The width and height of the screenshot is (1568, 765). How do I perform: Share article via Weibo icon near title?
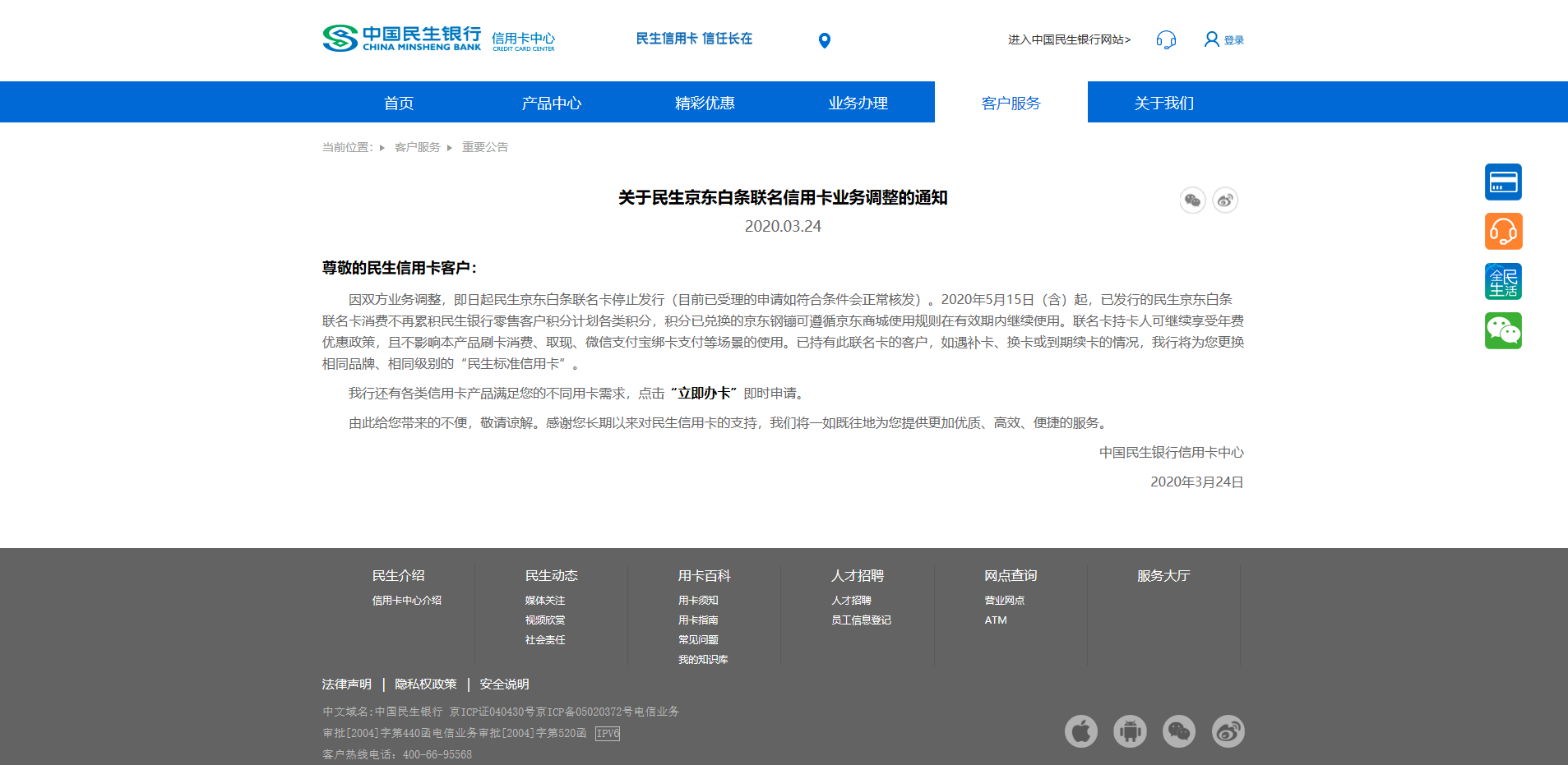1225,200
